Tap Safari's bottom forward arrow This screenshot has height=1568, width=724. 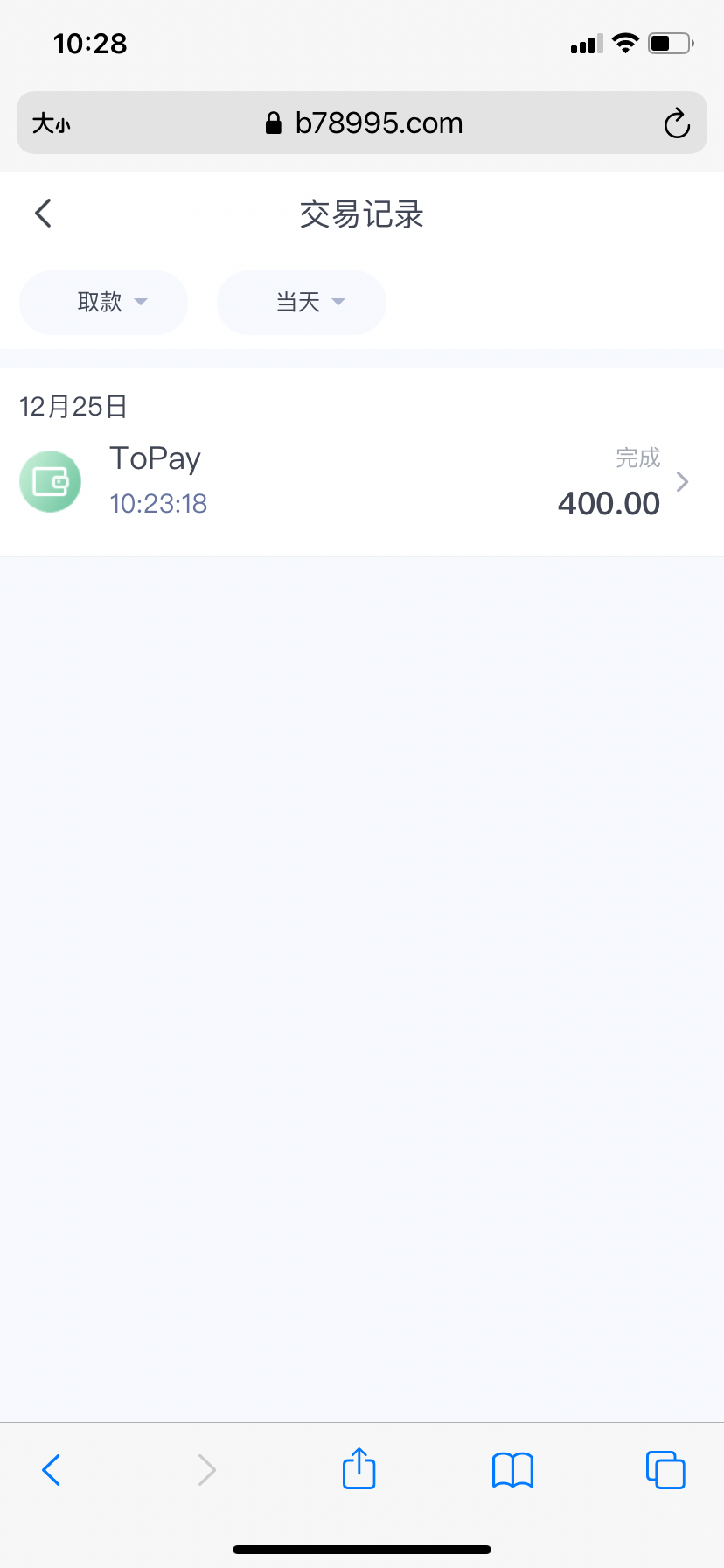(x=206, y=1470)
